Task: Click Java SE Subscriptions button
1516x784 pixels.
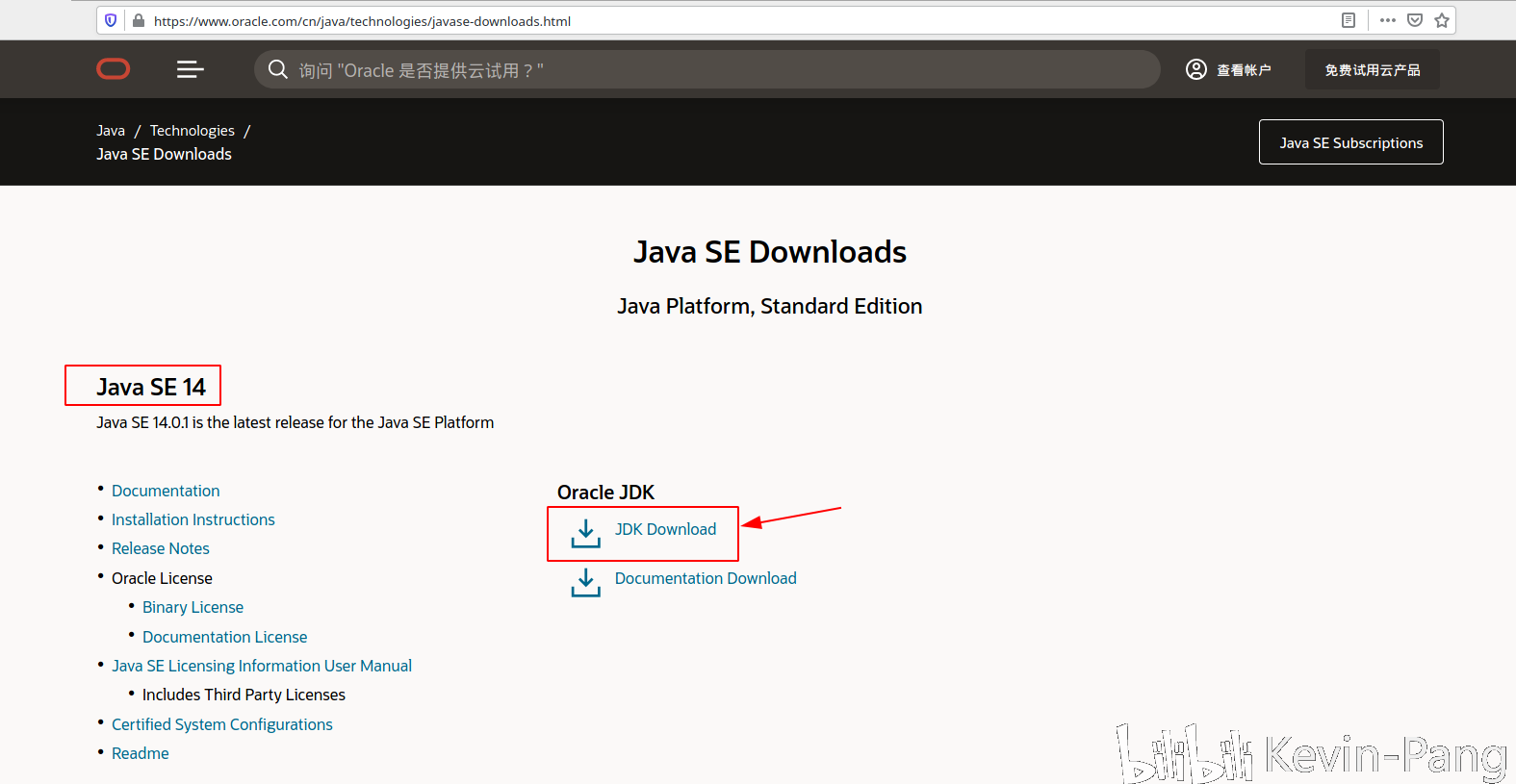Action: coord(1351,142)
